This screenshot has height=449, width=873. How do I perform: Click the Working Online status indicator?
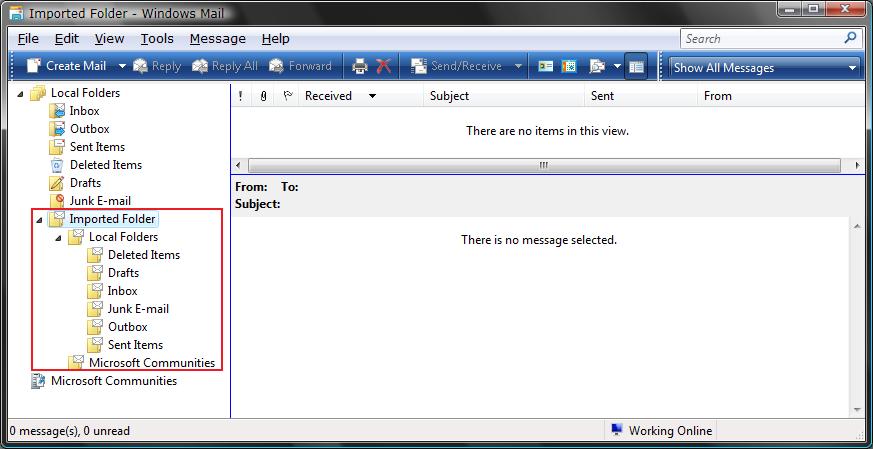point(661,431)
